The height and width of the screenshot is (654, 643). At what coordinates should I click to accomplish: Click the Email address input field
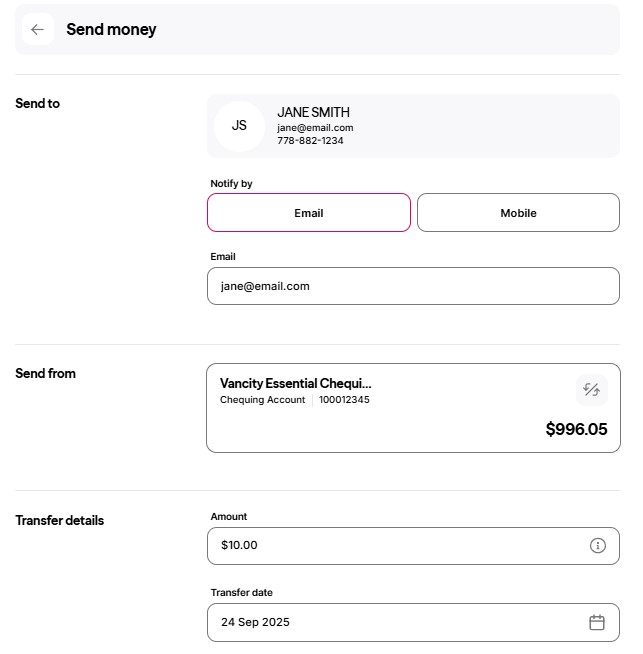coord(413,286)
